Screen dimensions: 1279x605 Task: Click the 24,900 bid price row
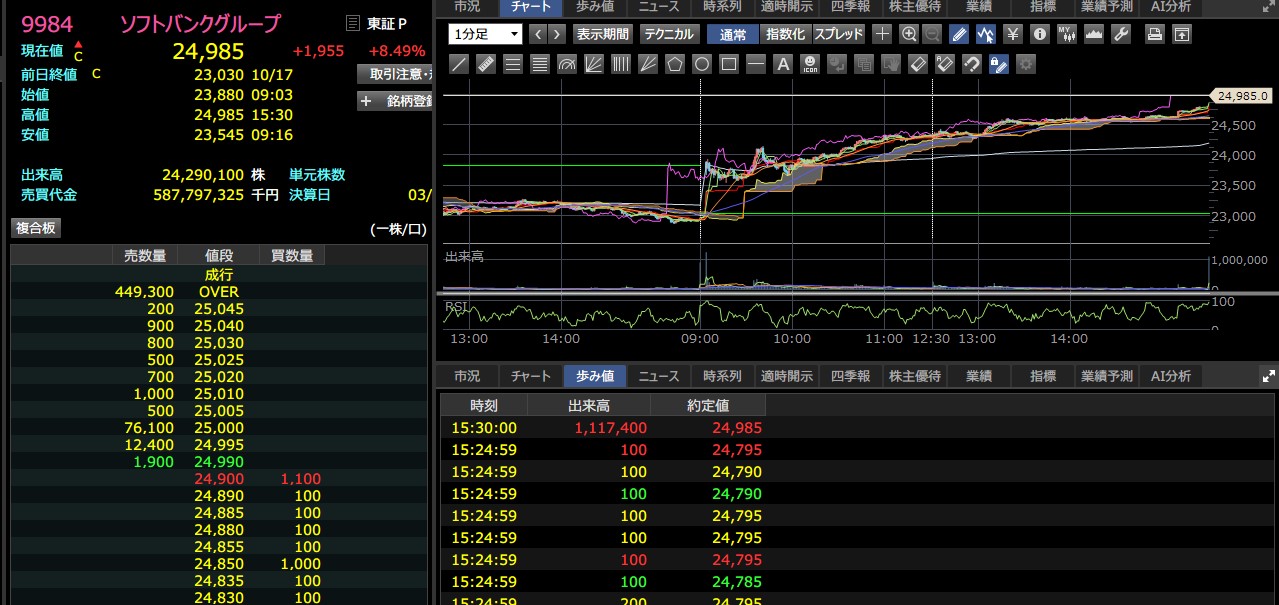(219, 479)
